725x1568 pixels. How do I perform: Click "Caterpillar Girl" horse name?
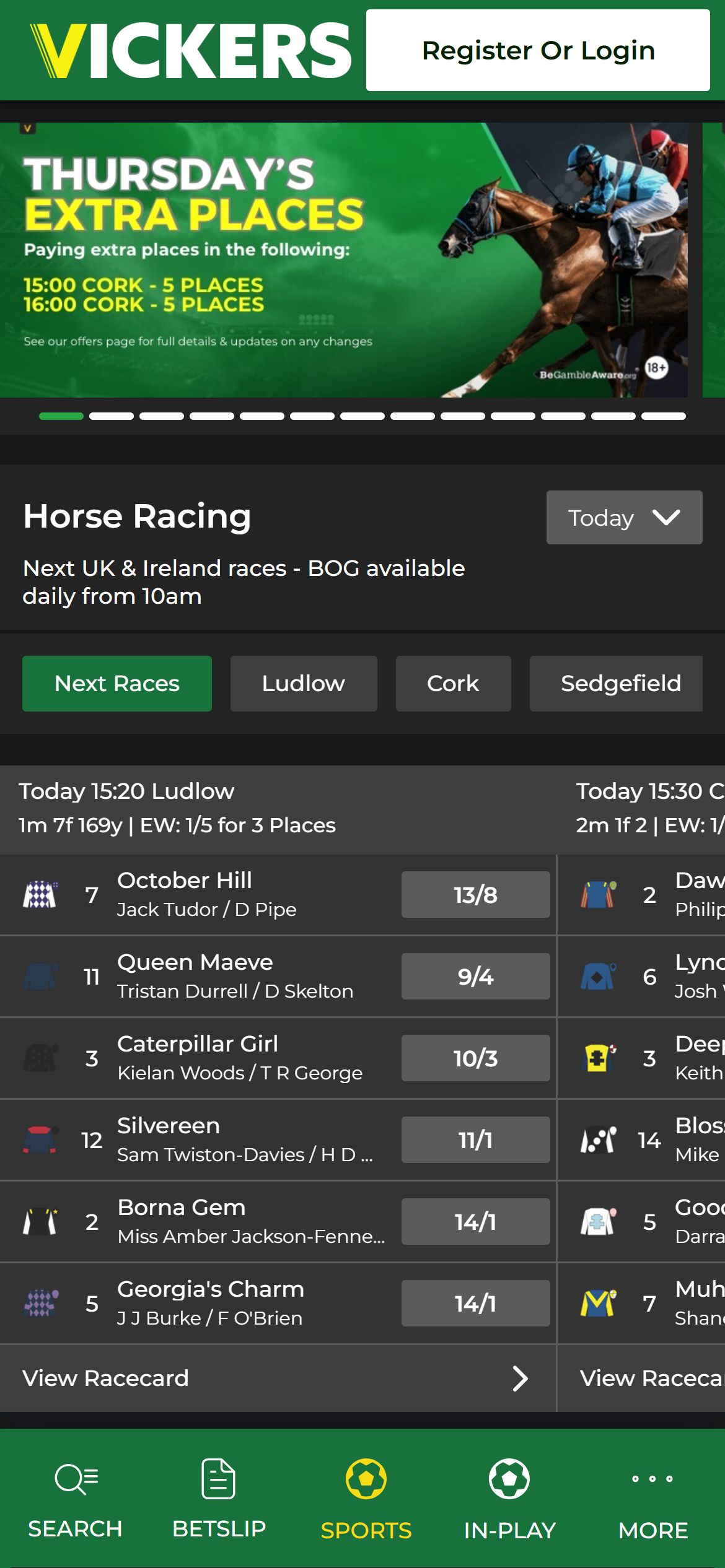(x=198, y=1043)
